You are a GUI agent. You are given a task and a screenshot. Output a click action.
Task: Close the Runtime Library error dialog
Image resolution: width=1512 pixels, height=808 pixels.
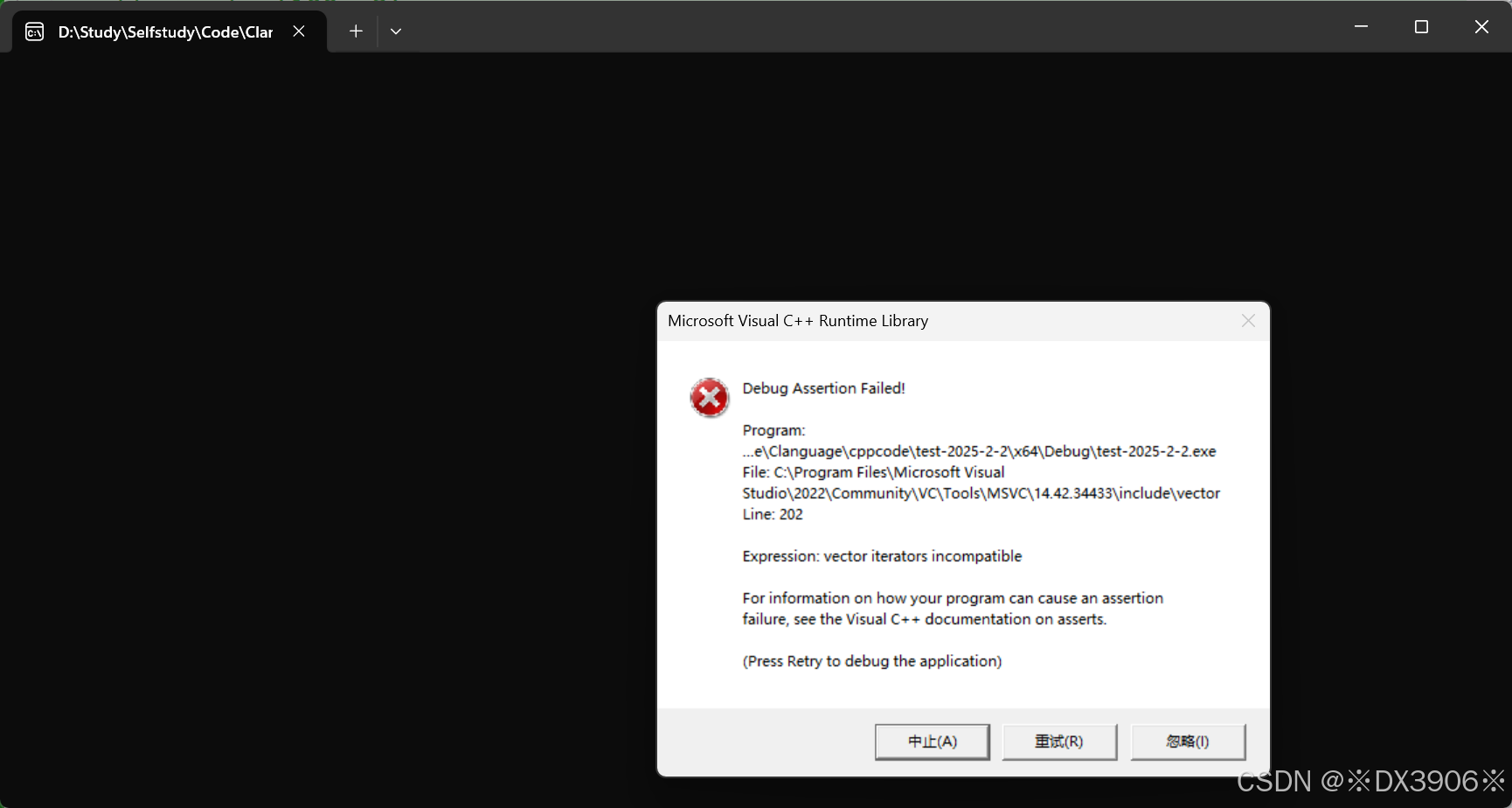click(x=1248, y=321)
